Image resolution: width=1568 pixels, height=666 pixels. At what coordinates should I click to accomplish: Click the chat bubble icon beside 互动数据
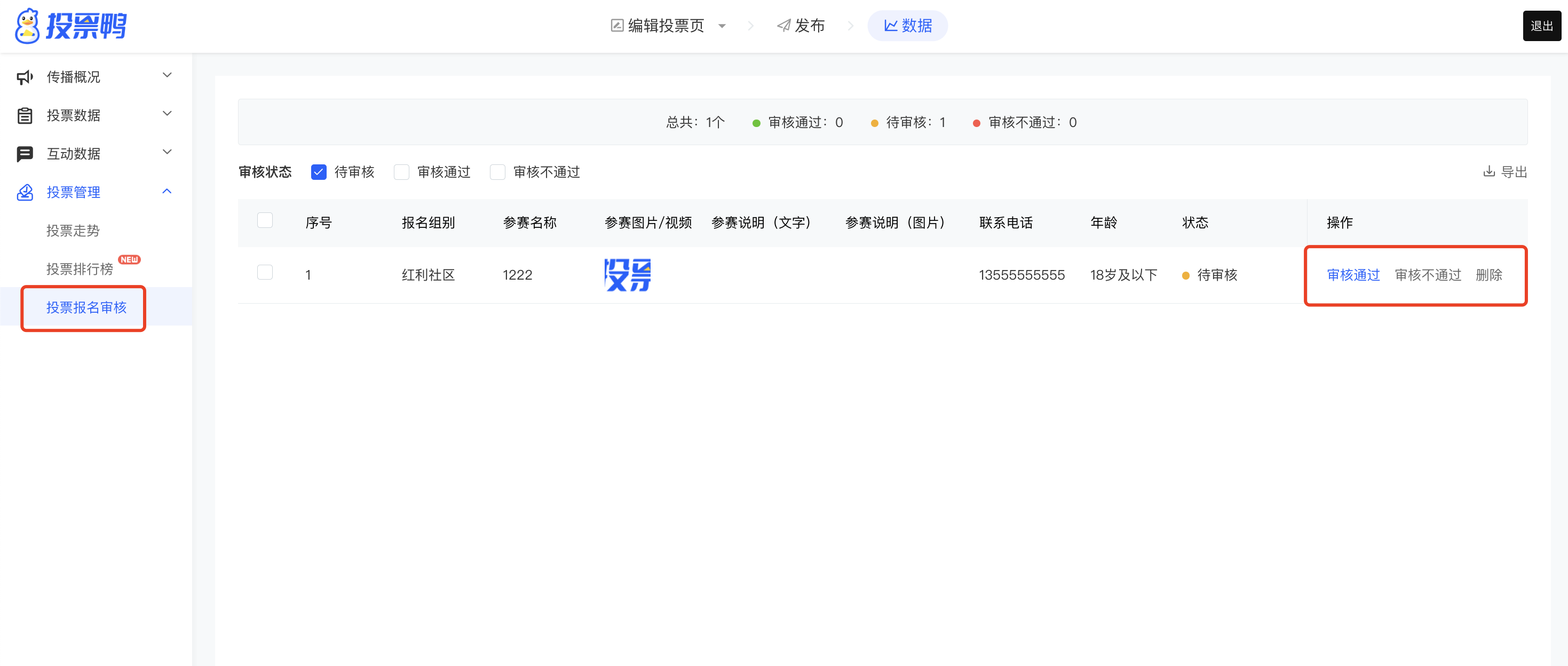[25, 154]
